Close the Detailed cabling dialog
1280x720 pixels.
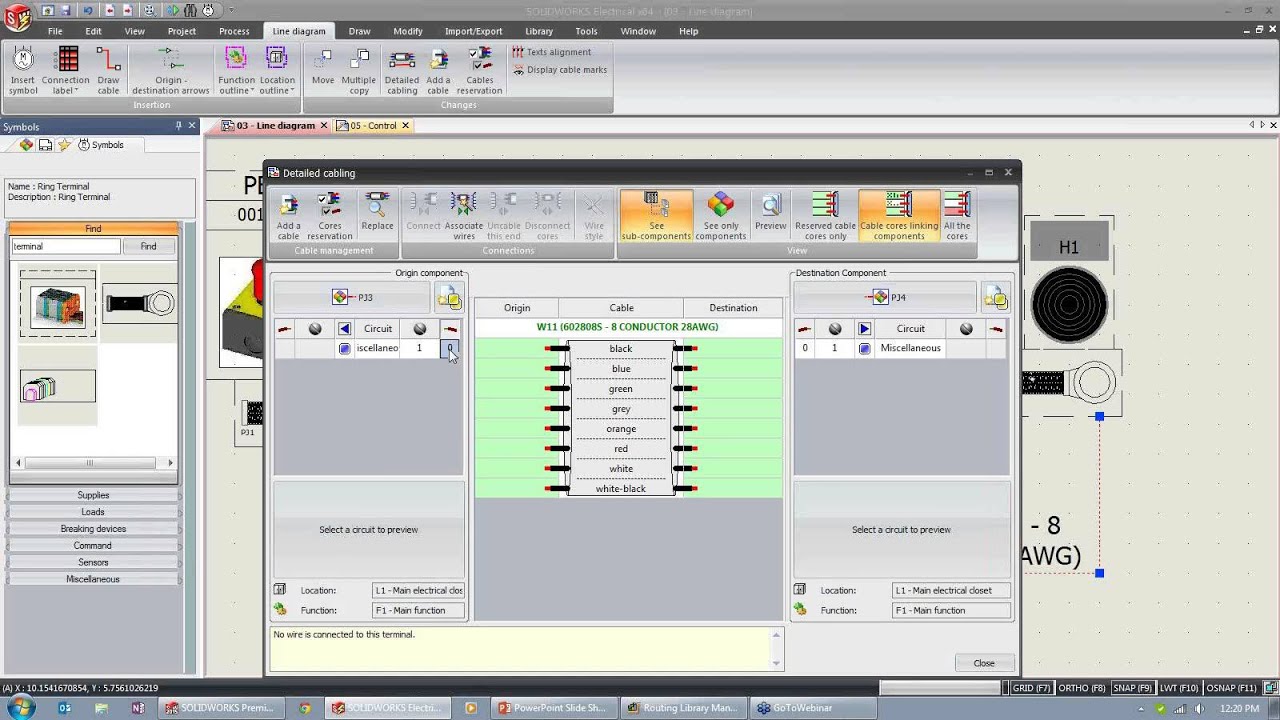point(984,663)
